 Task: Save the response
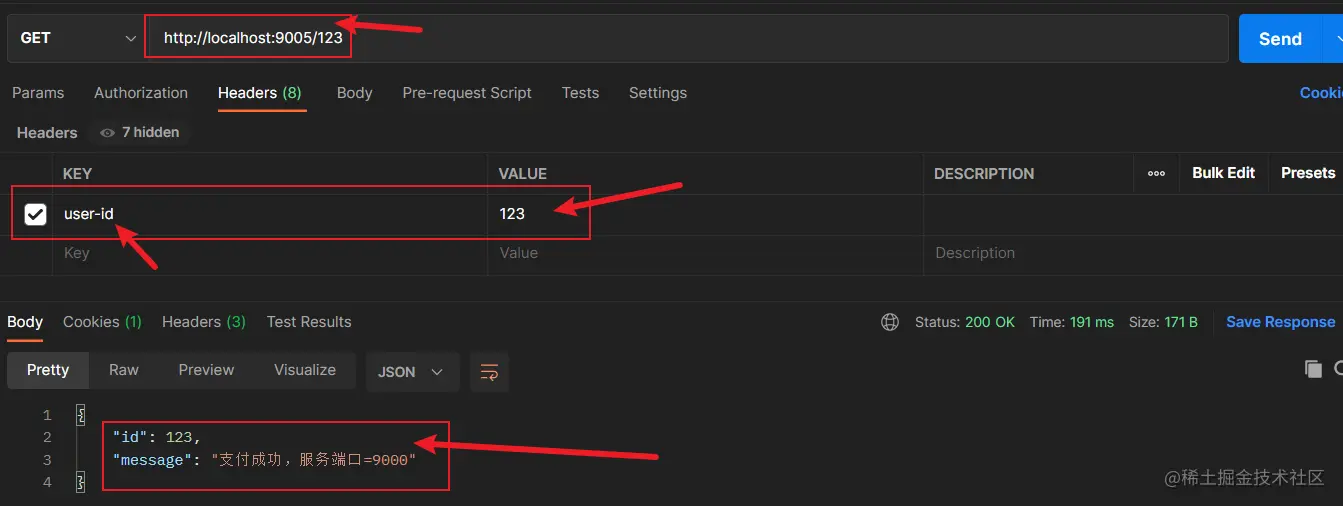point(1280,322)
